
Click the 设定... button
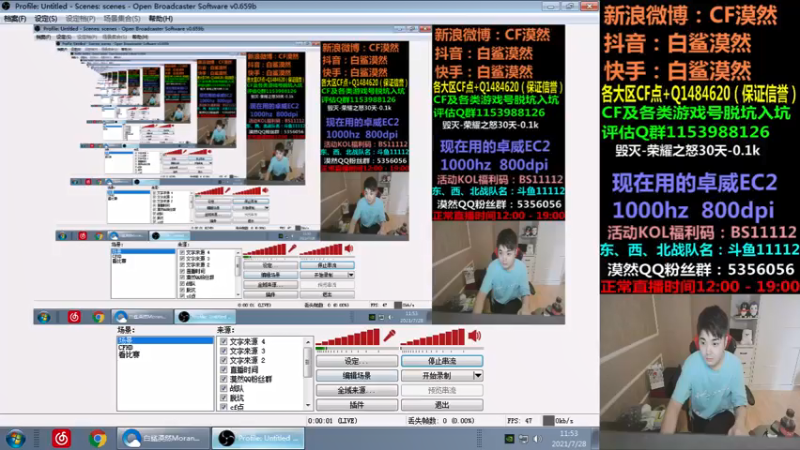[357, 361]
